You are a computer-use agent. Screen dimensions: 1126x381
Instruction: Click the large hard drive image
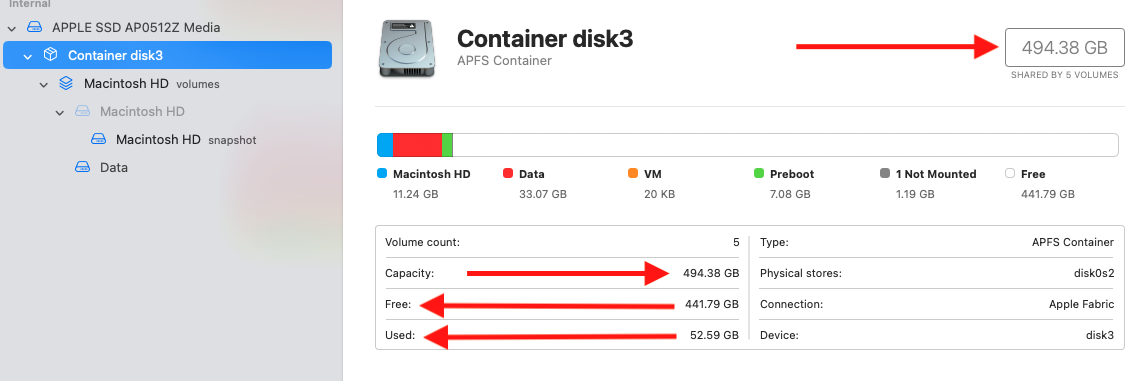click(x=407, y=48)
